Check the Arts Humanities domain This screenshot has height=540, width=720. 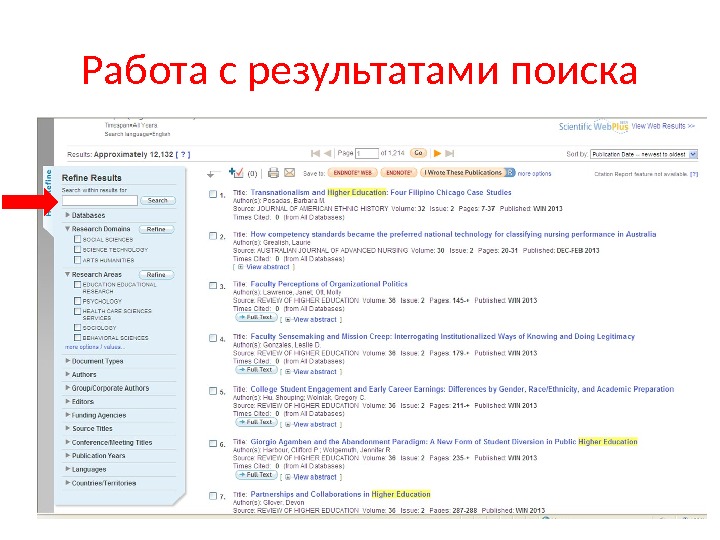(78, 260)
